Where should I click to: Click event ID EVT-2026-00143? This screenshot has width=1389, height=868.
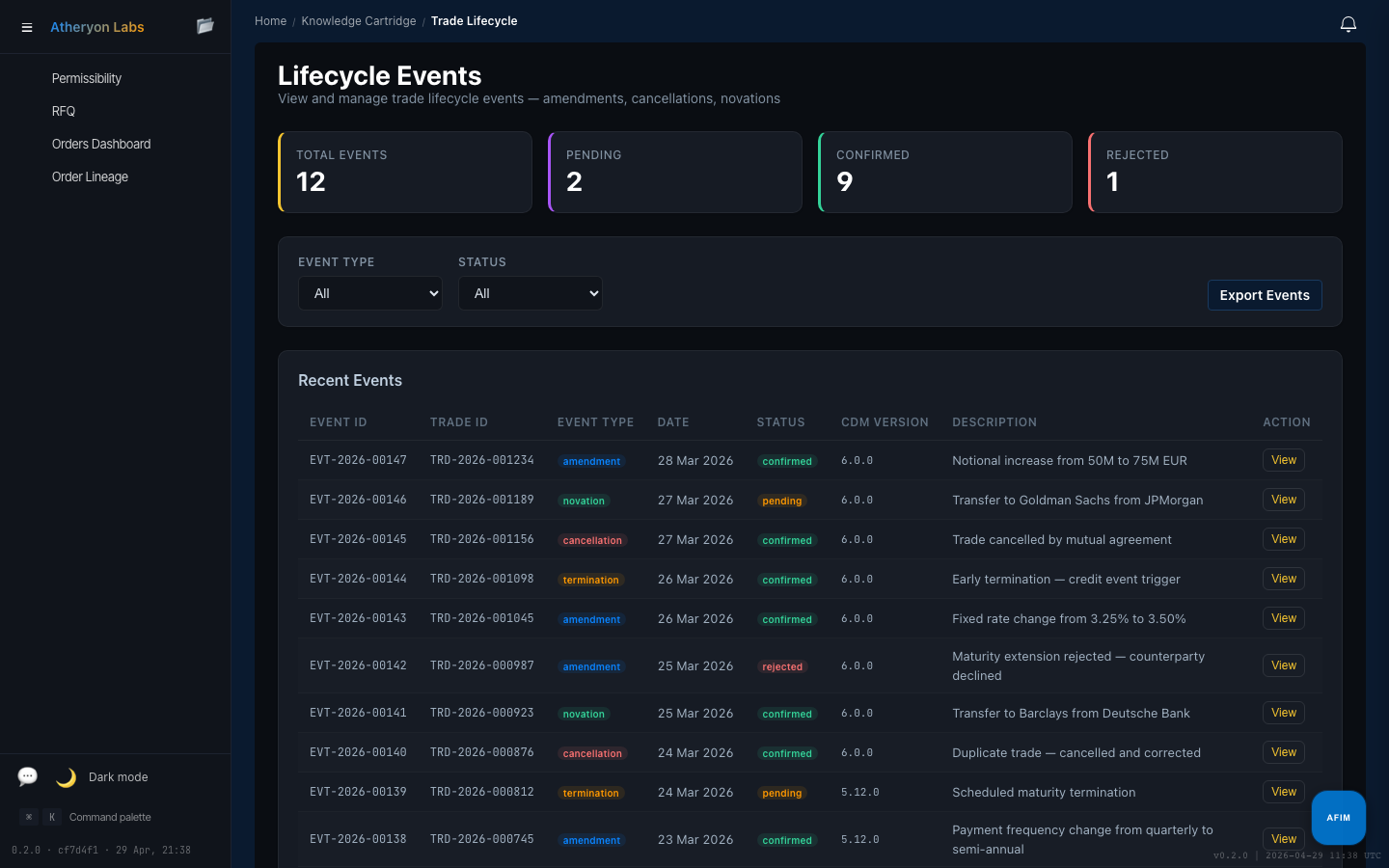click(x=358, y=618)
